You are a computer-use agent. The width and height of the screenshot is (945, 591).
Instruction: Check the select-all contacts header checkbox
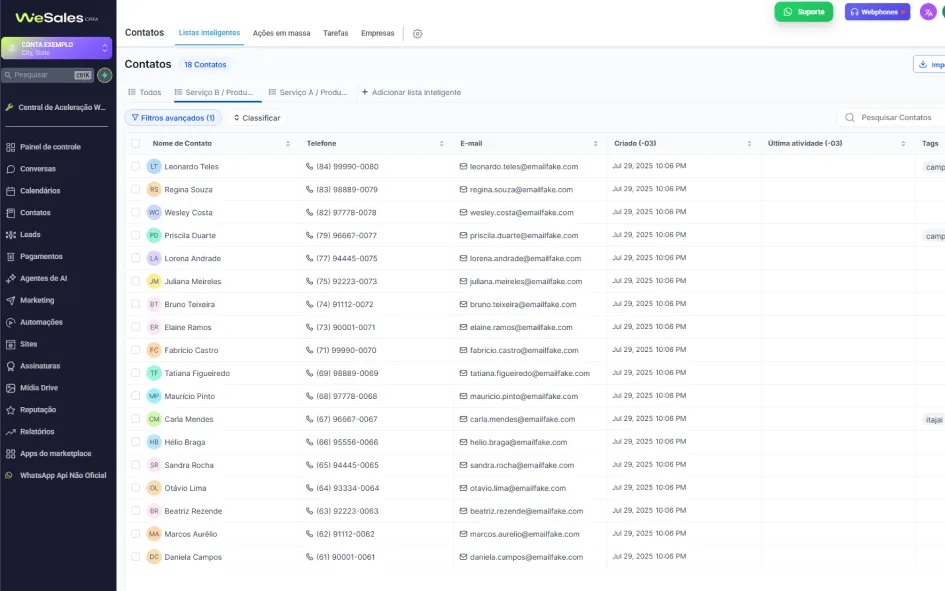coord(136,143)
